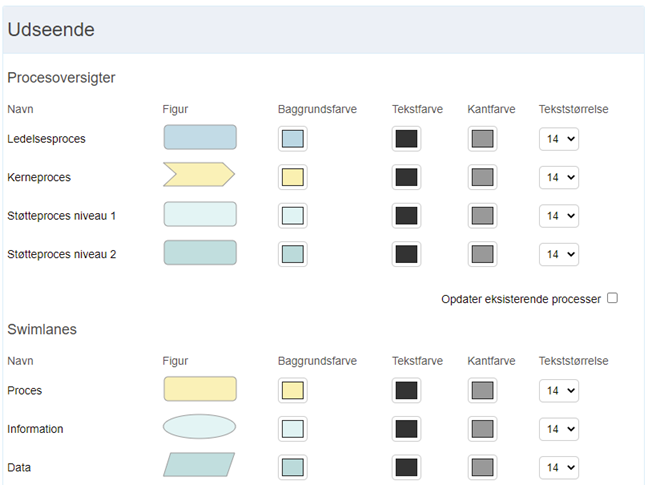Click the Proces yellow rectangle figure
This screenshot has height=485, width=648.
point(200,389)
